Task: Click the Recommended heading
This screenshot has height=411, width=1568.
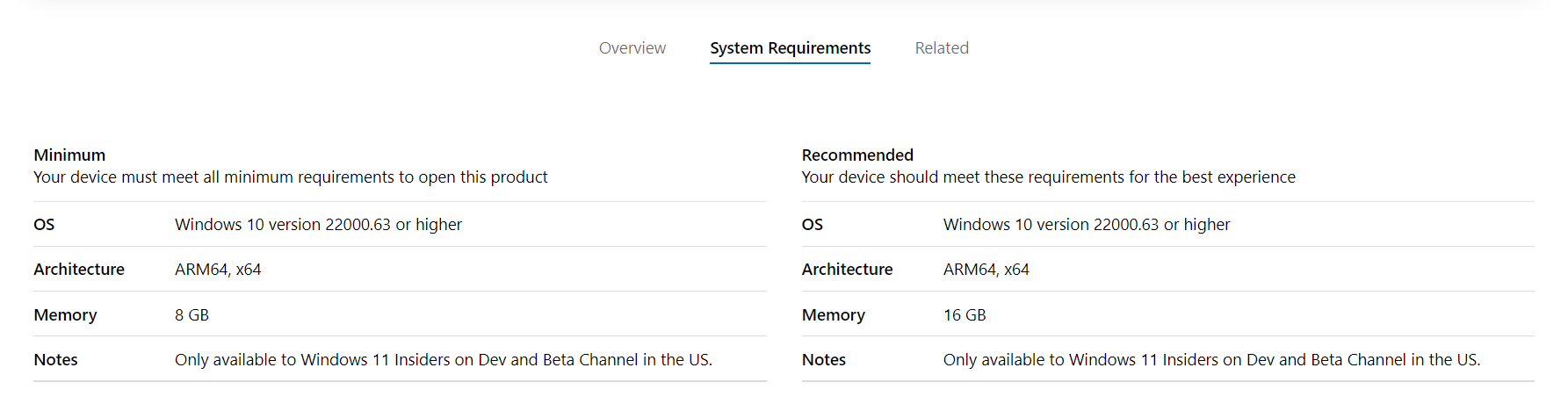Action: click(857, 155)
